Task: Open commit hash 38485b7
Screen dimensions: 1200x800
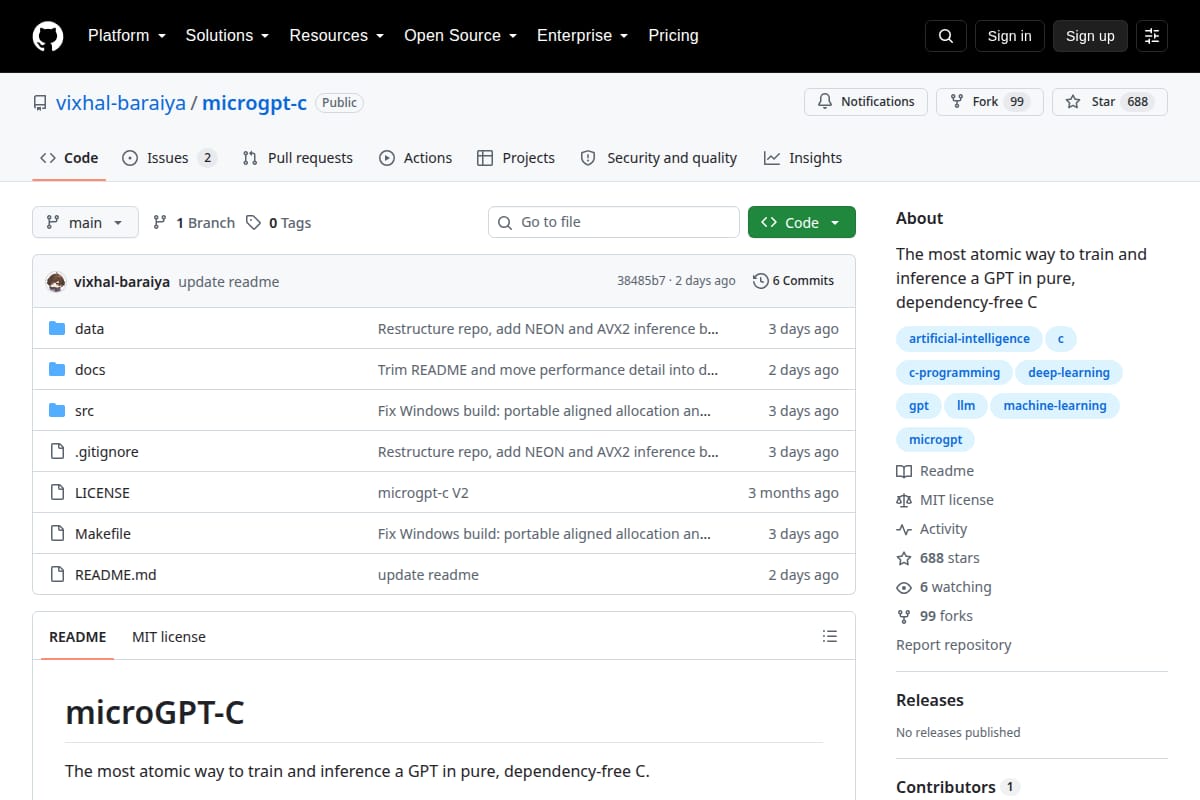Action: [x=641, y=281]
